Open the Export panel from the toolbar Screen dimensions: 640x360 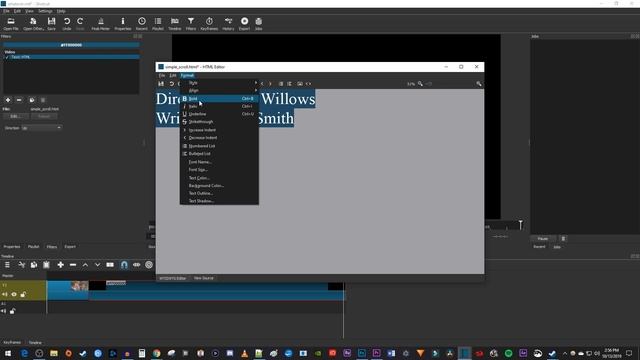(244, 24)
